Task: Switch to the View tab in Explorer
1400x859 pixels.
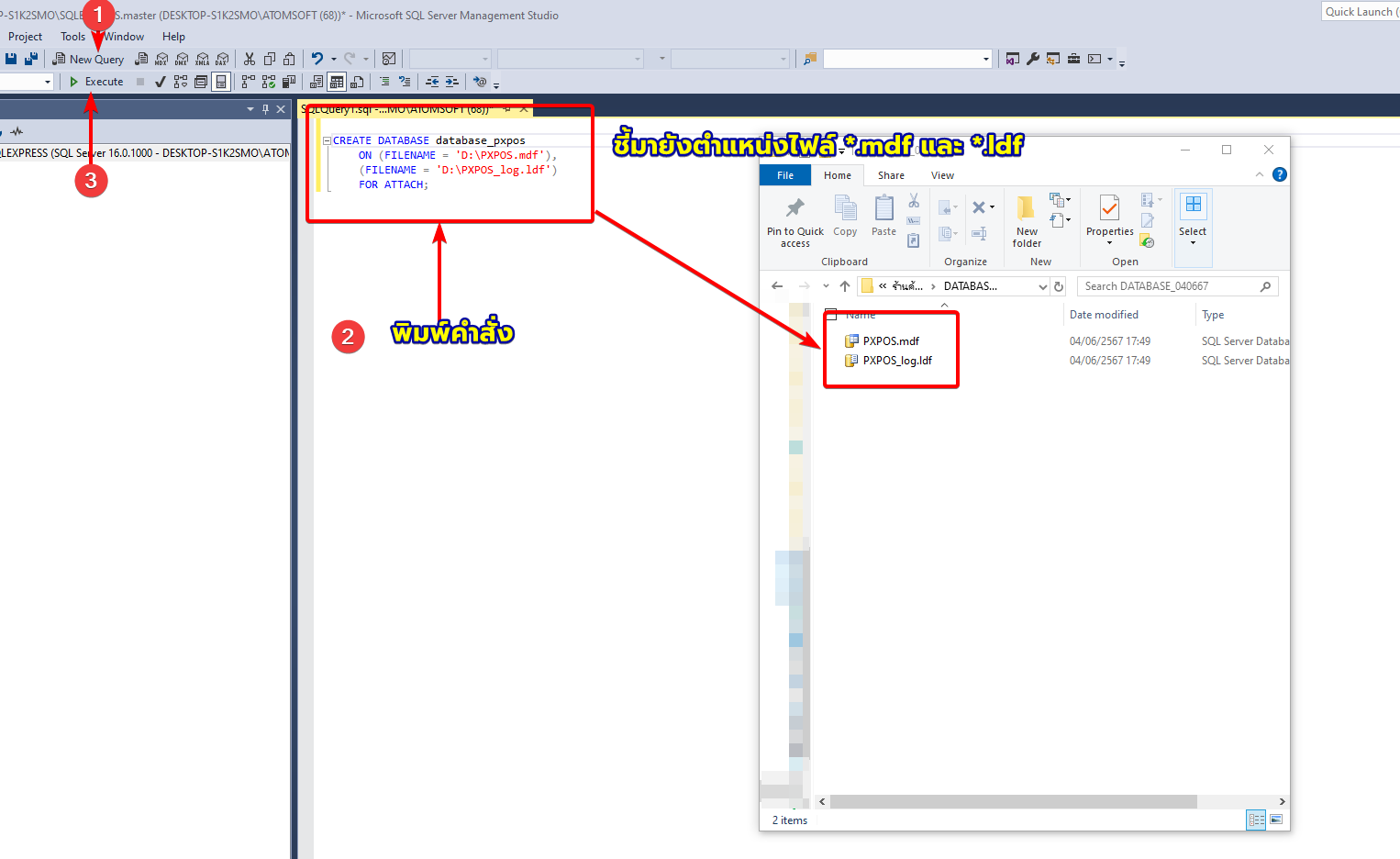Action: click(942, 175)
